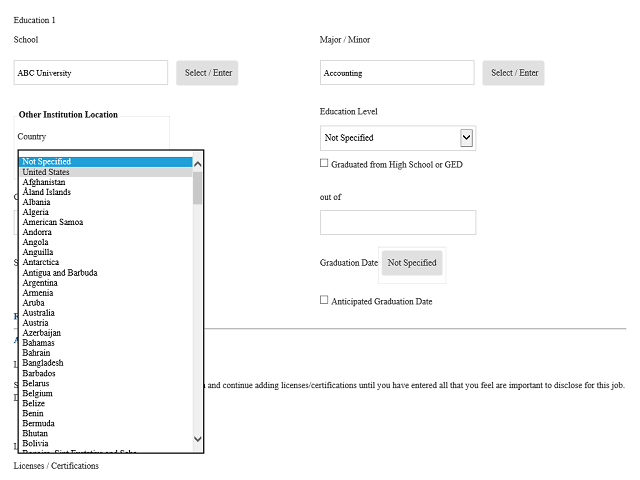
Task: Pick Antarctica from the country list
Action: [106, 262]
